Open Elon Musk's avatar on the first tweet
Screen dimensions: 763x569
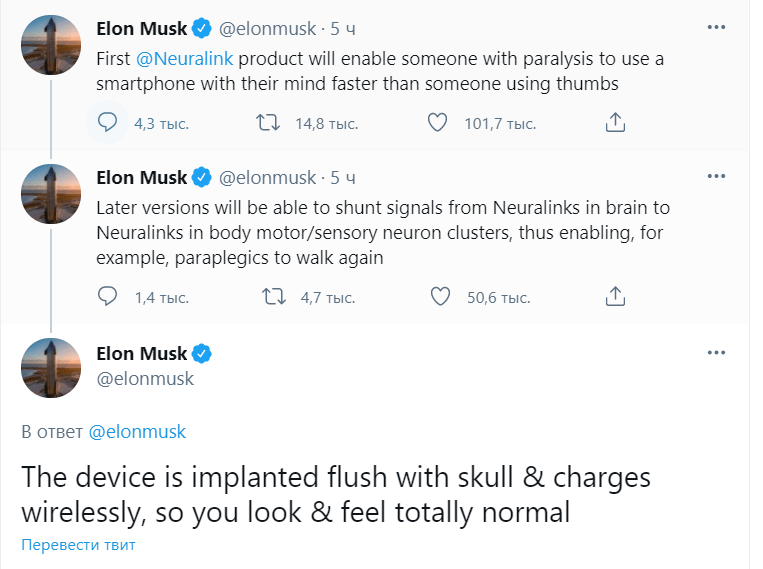(x=51, y=45)
